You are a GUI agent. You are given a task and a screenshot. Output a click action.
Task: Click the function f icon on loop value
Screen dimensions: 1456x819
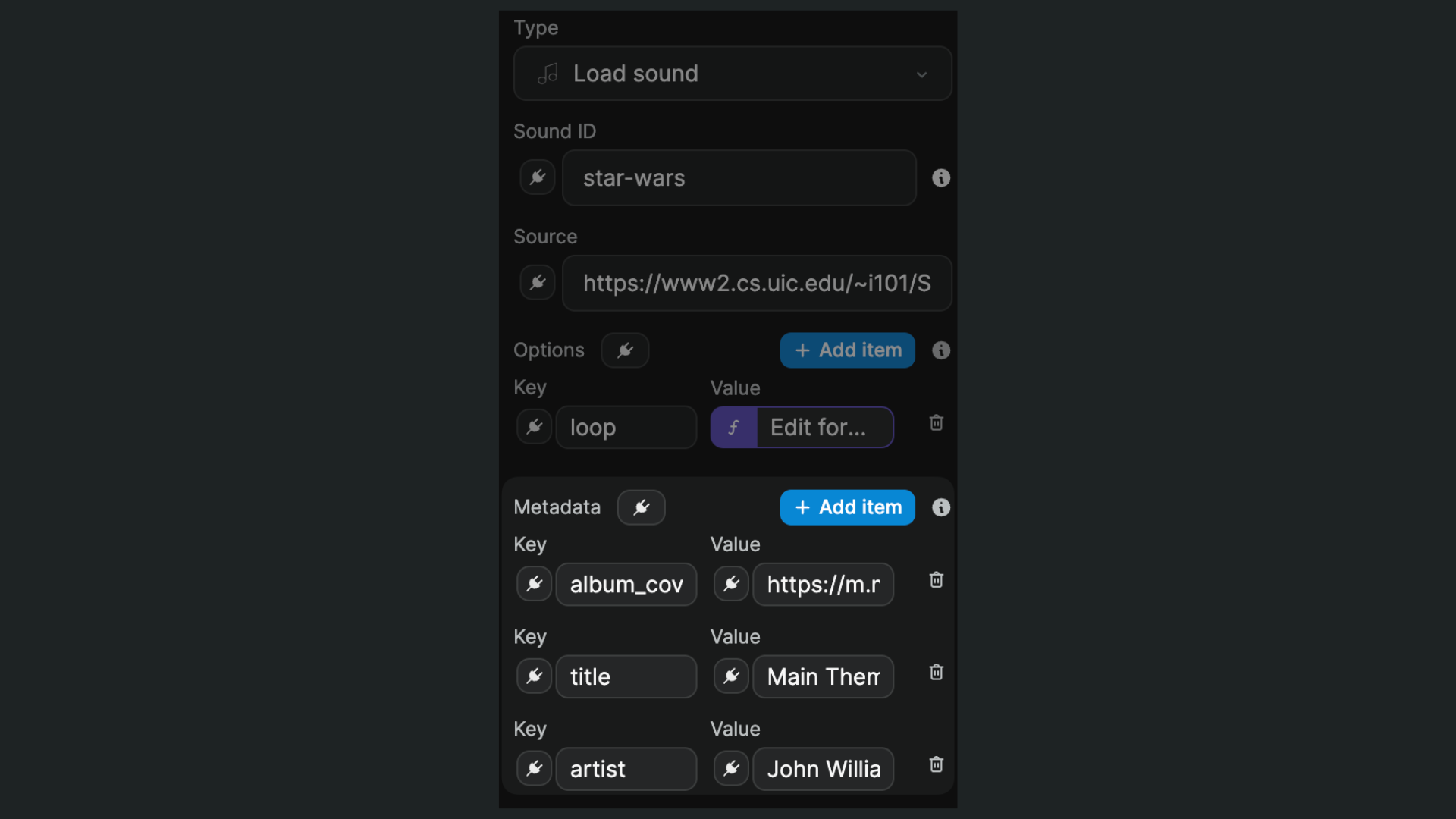tap(733, 427)
